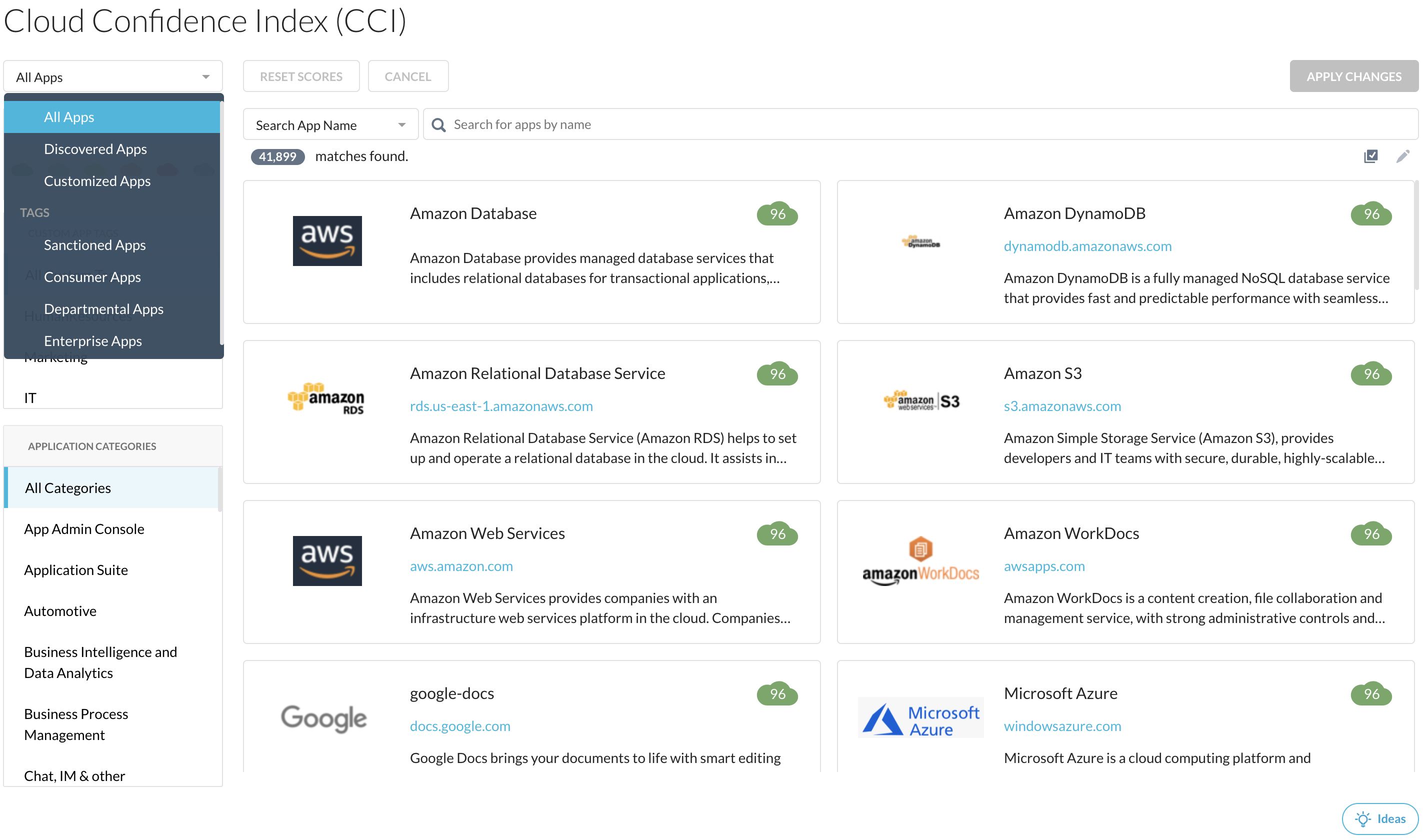Viewport: 1423px width, 840px height.
Task: Select Departmental Apps tag
Action: (111, 309)
